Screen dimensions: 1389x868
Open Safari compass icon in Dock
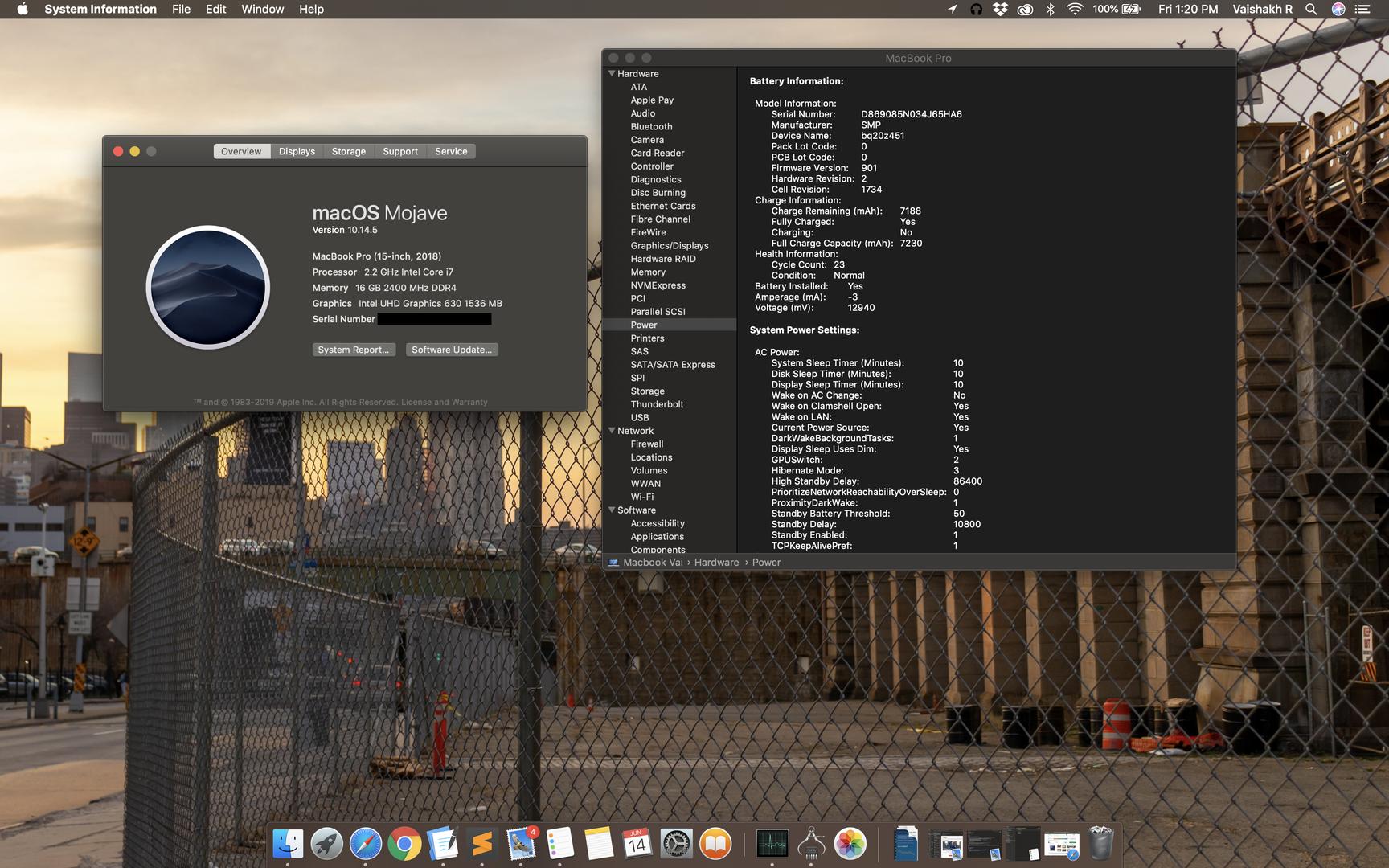click(366, 844)
